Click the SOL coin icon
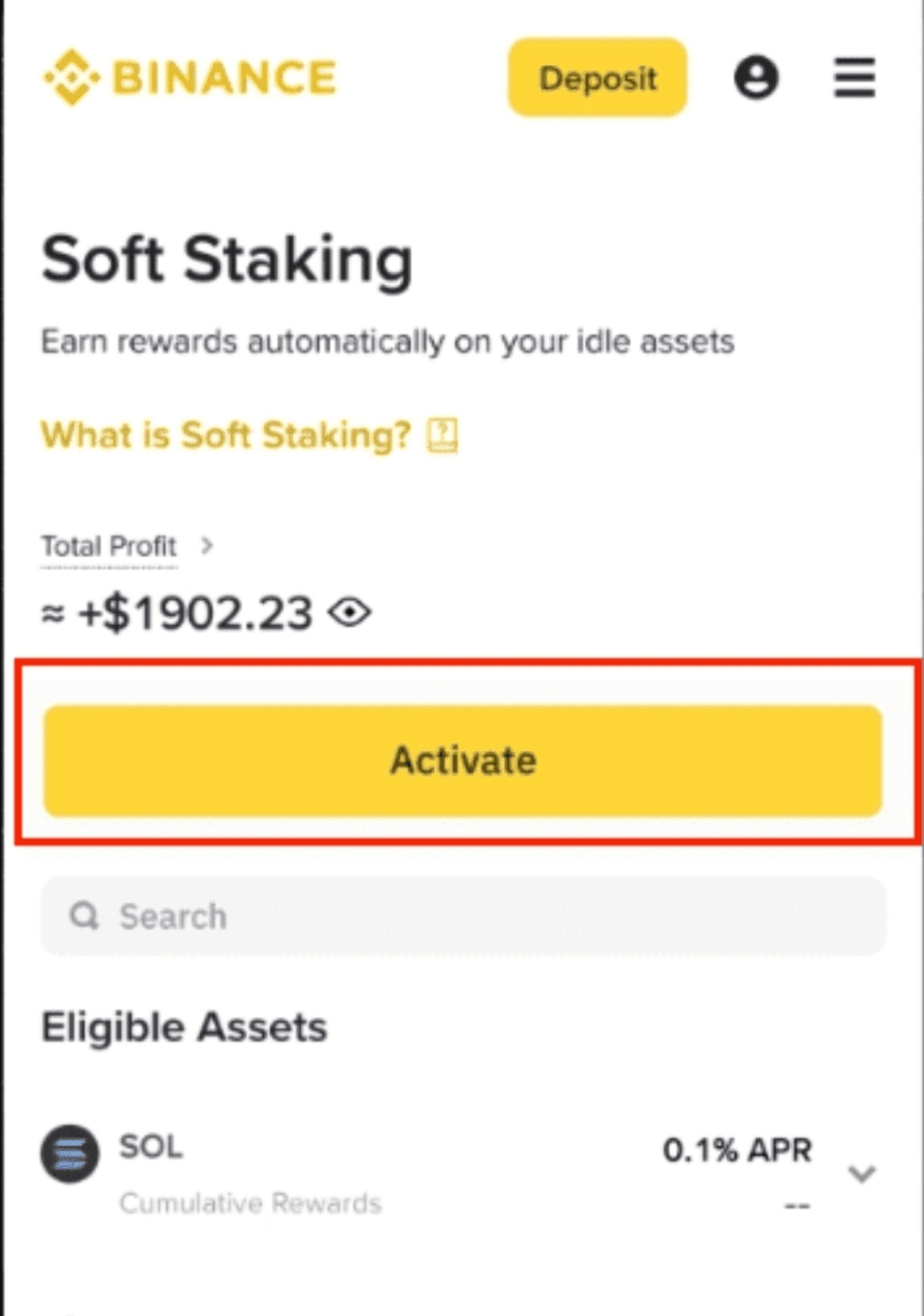924x1316 pixels. click(x=70, y=1154)
